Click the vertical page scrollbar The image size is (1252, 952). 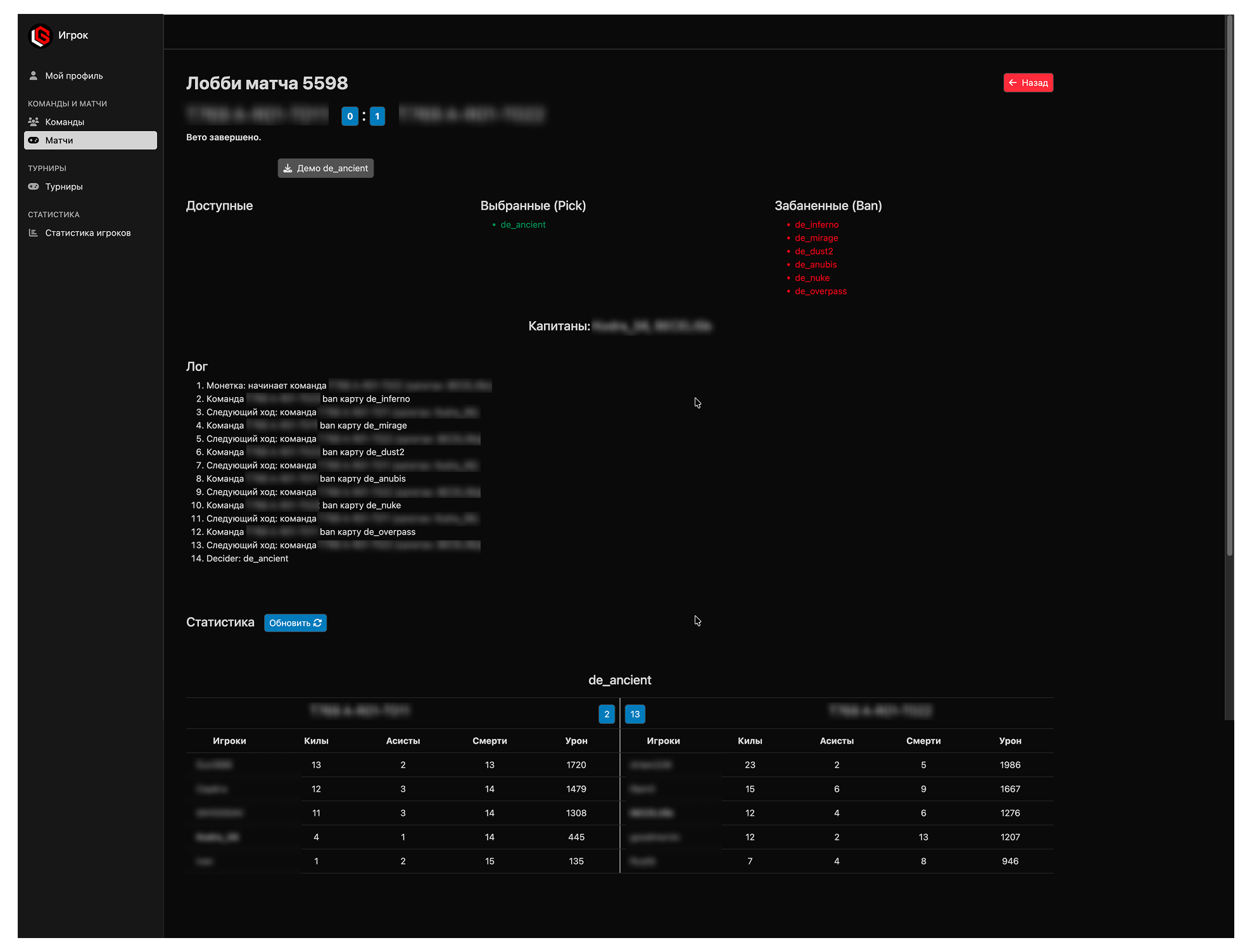[x=1229, y=285]
